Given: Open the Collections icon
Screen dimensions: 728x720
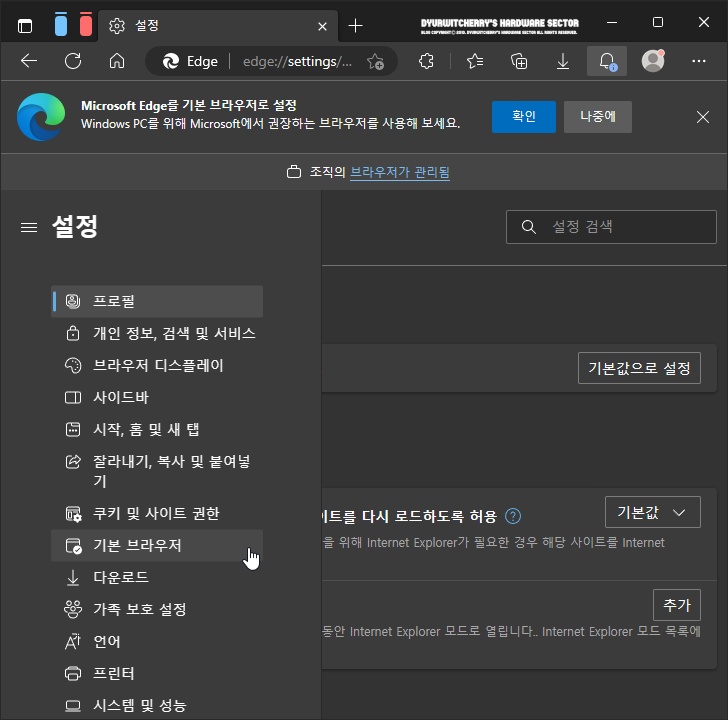Looking at the screenshot, I should pyautogui.click(x=519, y=61).
